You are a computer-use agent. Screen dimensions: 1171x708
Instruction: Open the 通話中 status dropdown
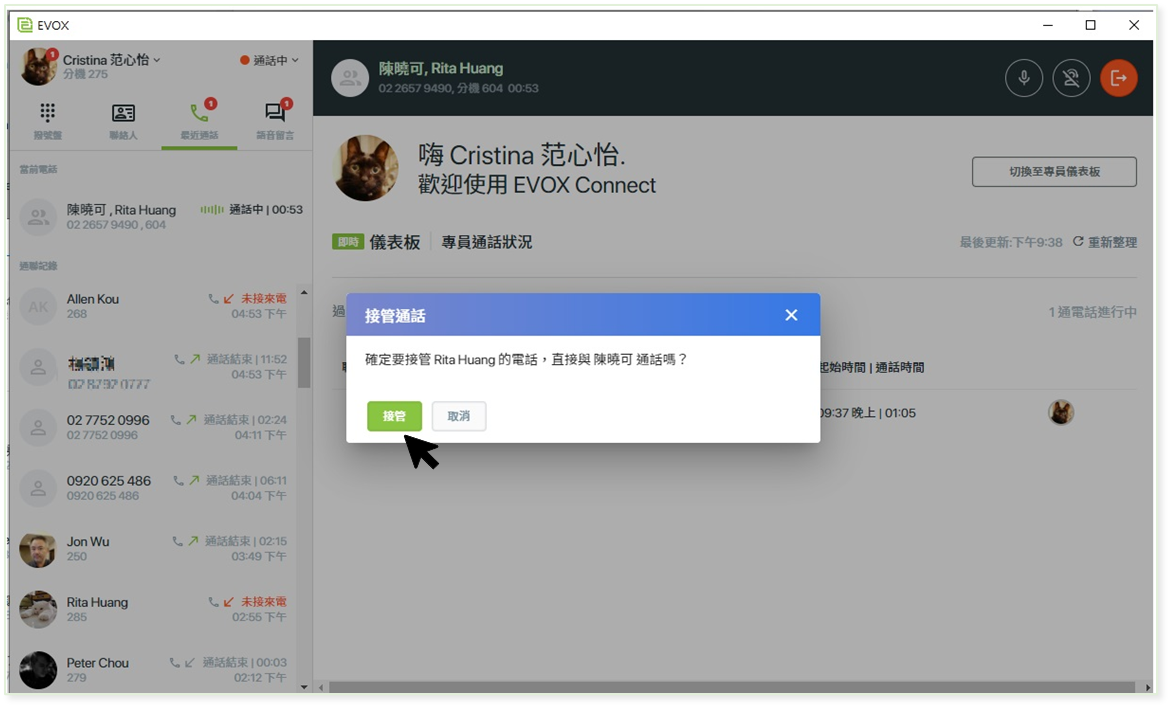coord(270,60)
